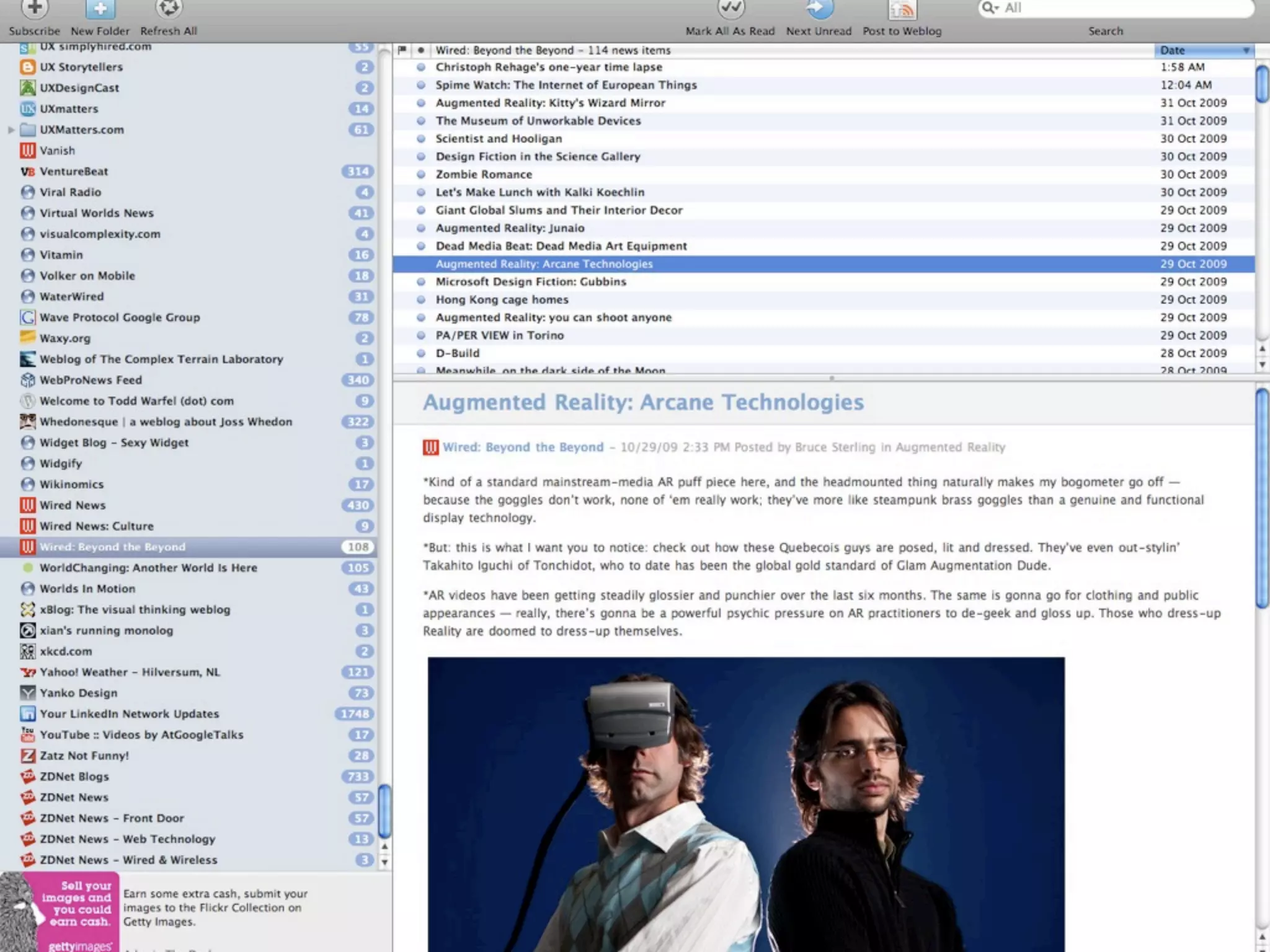Click the Wired: Beyond the Beyond source link
Image resolution: width=1270 pixels, height=952 pixels.
coord(522,447)
